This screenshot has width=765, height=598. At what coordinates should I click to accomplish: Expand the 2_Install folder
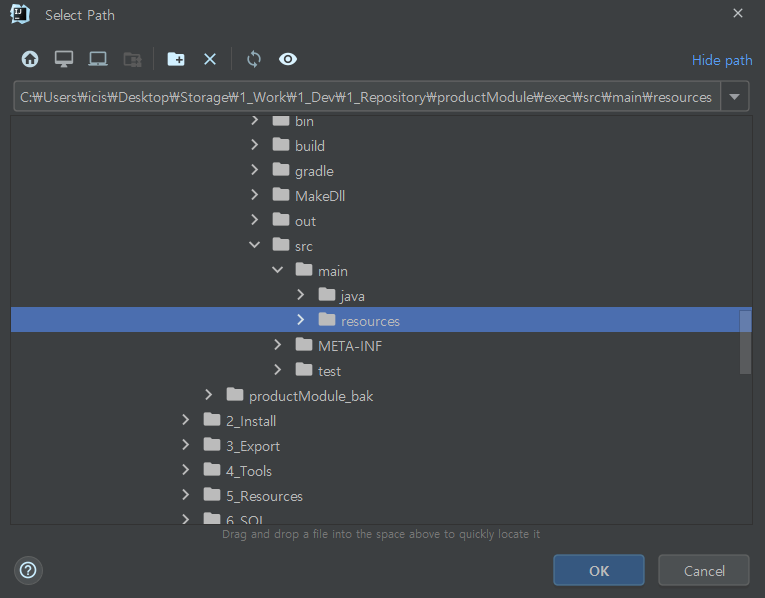(x=185, y=419)
